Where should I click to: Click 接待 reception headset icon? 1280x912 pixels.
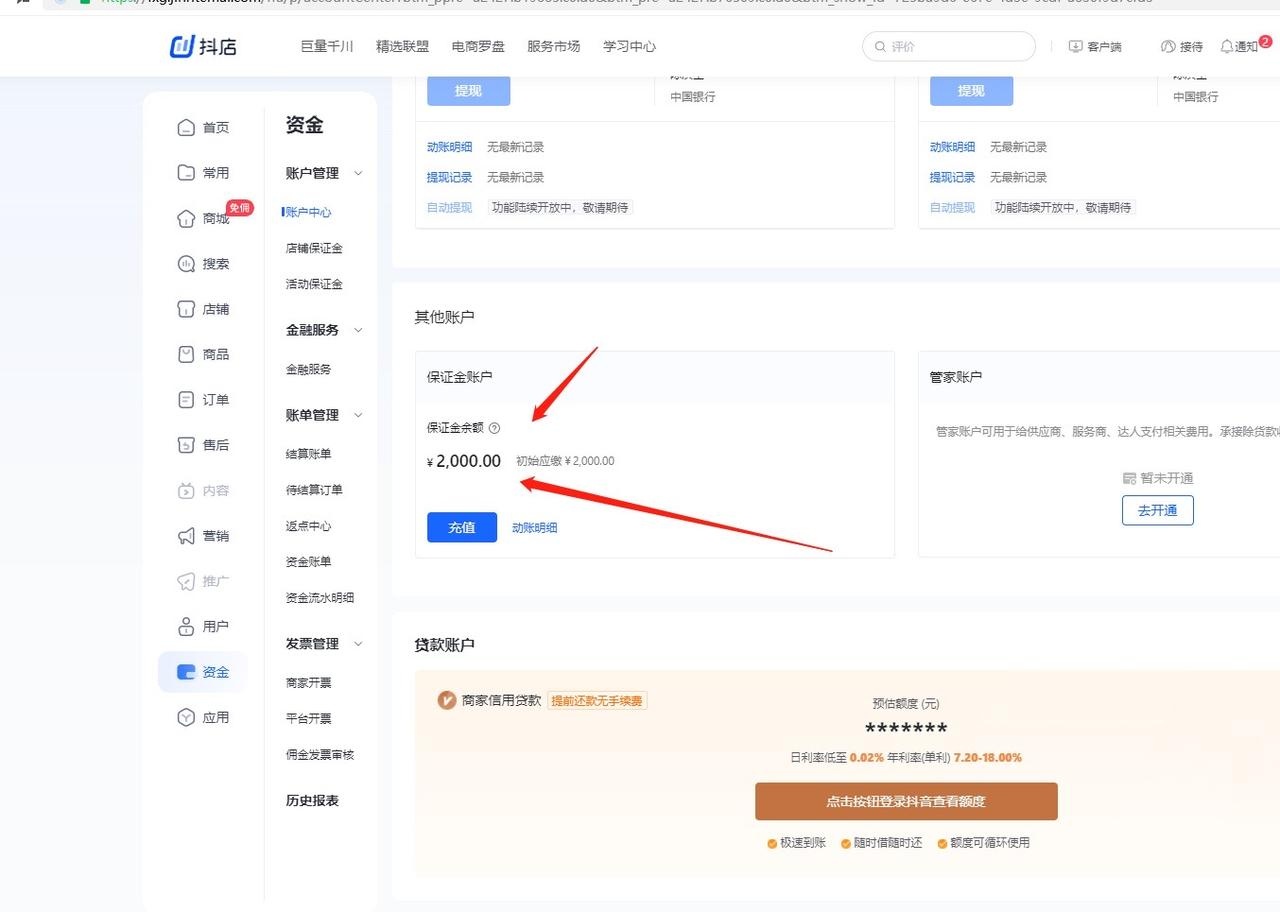pos(1167,47)
